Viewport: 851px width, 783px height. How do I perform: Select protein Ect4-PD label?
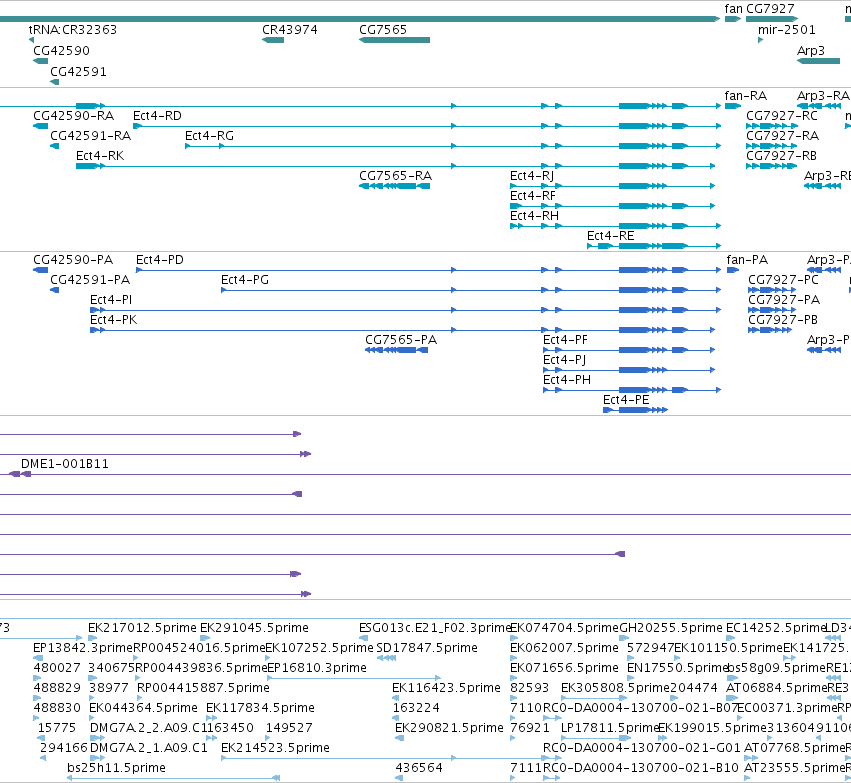coord(160,260)
